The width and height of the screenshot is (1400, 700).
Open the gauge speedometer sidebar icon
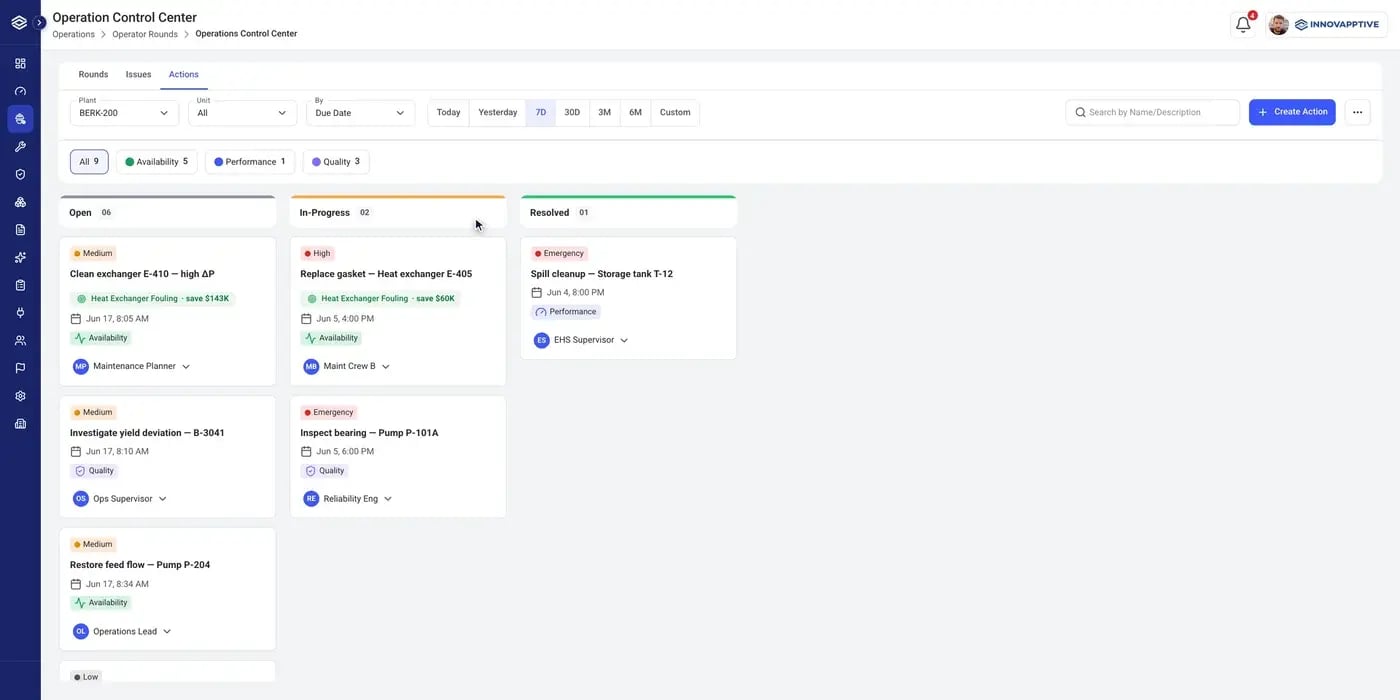[20, 91]
